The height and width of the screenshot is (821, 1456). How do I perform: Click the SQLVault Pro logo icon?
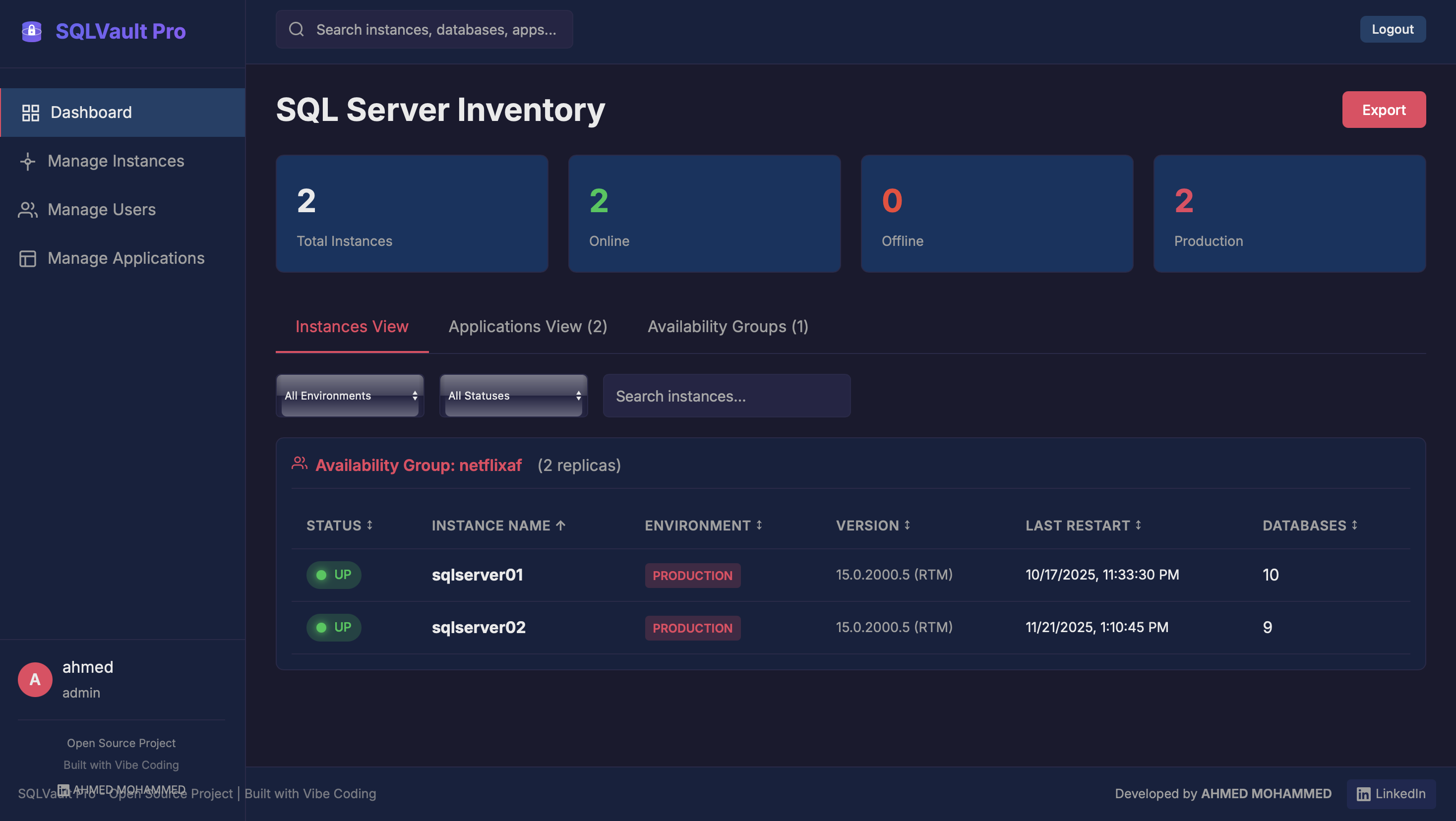pyautogui.click(x=32, y=31)
